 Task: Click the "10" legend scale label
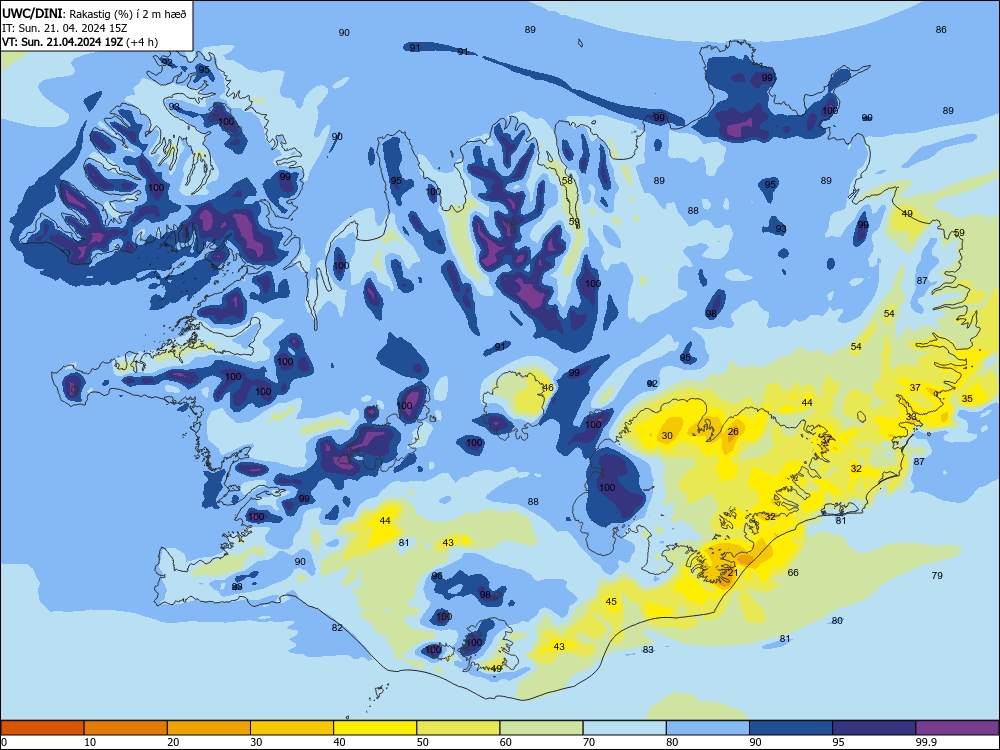point(90,742)
